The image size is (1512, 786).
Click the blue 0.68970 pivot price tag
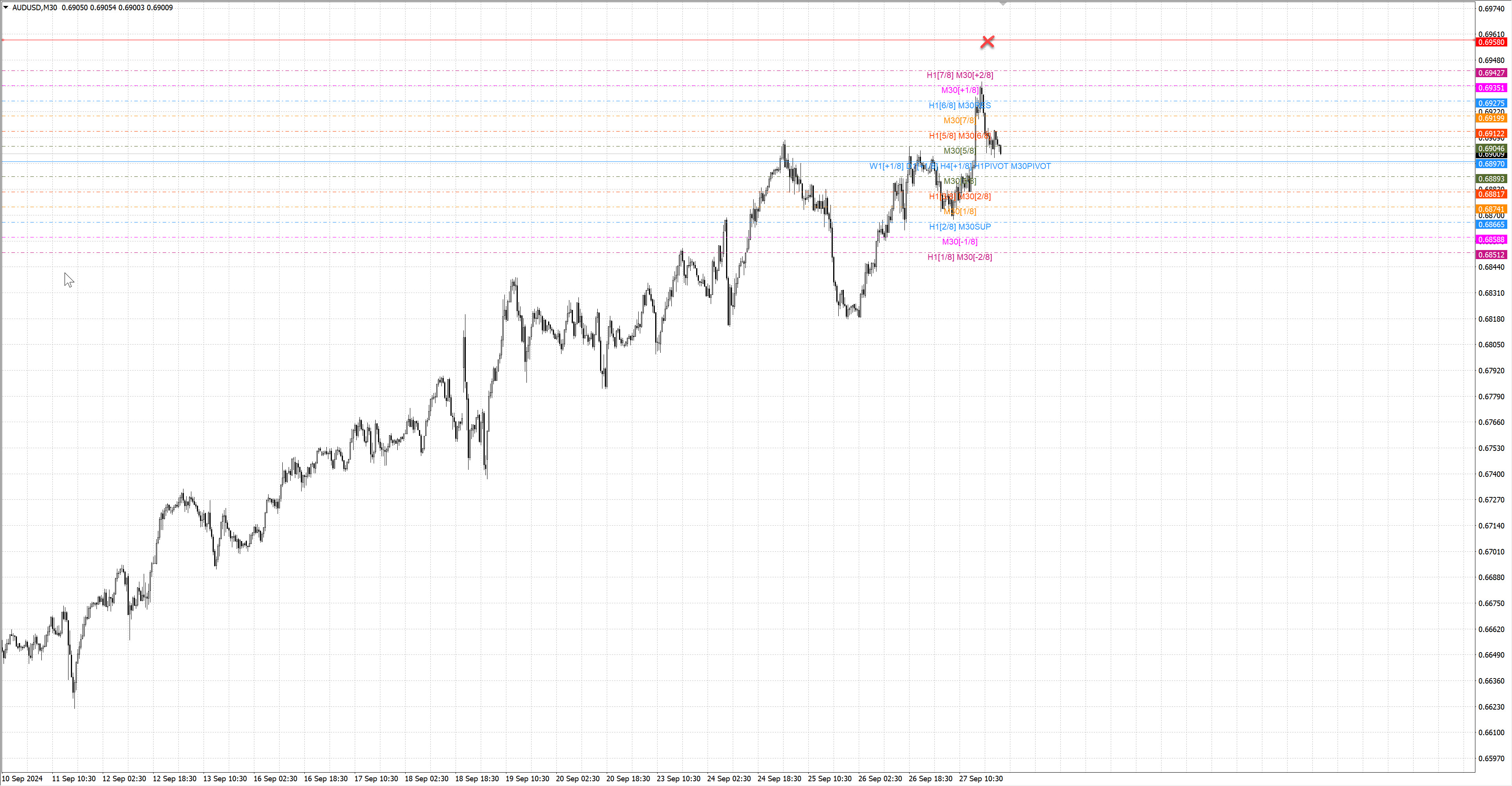tap(1491, 164)
